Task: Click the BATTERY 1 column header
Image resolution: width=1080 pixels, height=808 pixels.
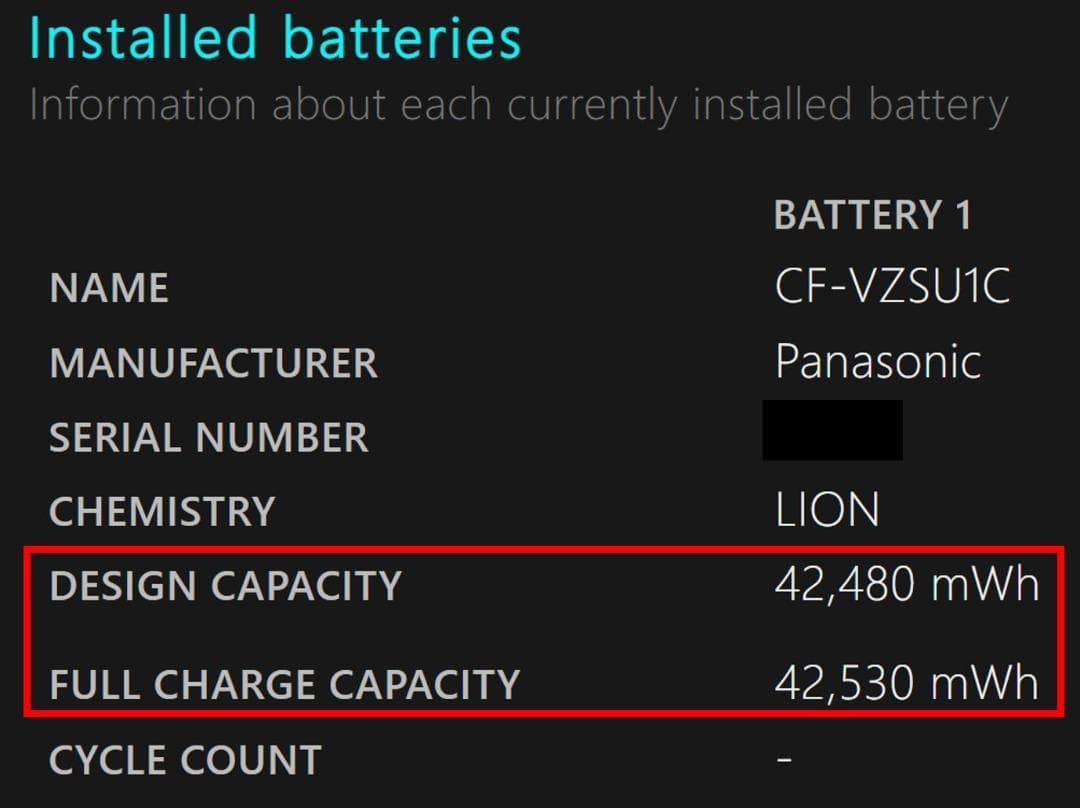Action: pyautogui.click(x=872, y=216)
